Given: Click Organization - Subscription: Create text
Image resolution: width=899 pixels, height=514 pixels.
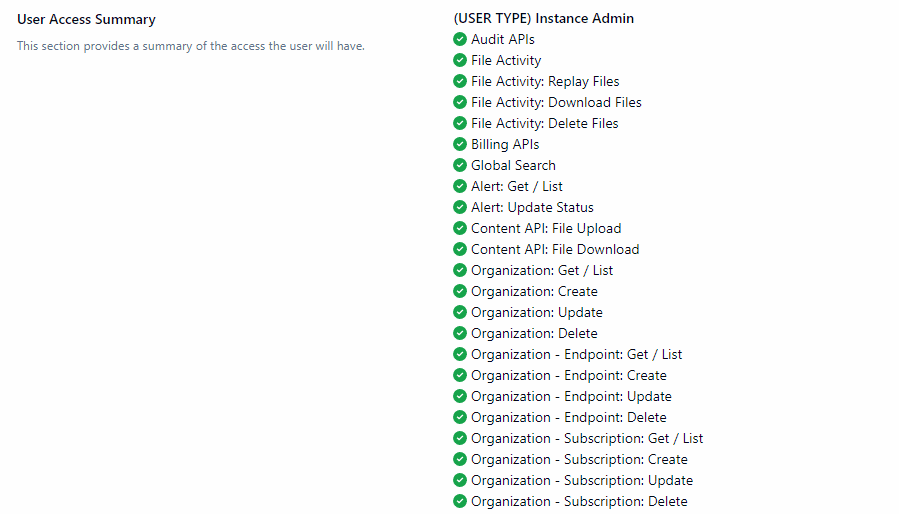Looking at the screenshot, I should click(x=579, y=459).
